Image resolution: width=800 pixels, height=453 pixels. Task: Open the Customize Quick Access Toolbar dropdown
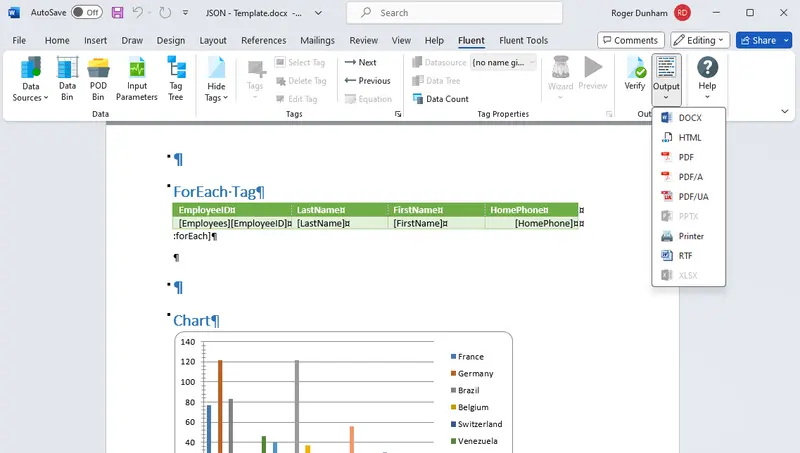point(185,13)
